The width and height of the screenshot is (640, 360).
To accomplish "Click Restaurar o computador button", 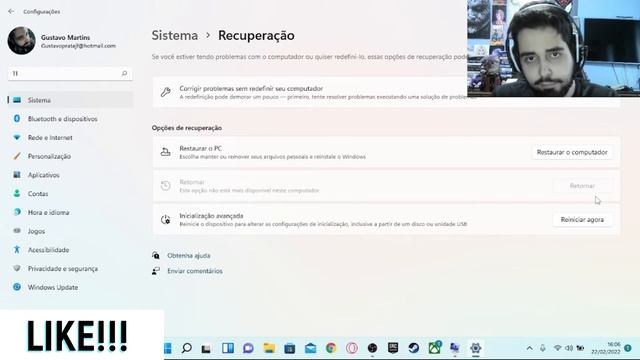I will point(572,152).
